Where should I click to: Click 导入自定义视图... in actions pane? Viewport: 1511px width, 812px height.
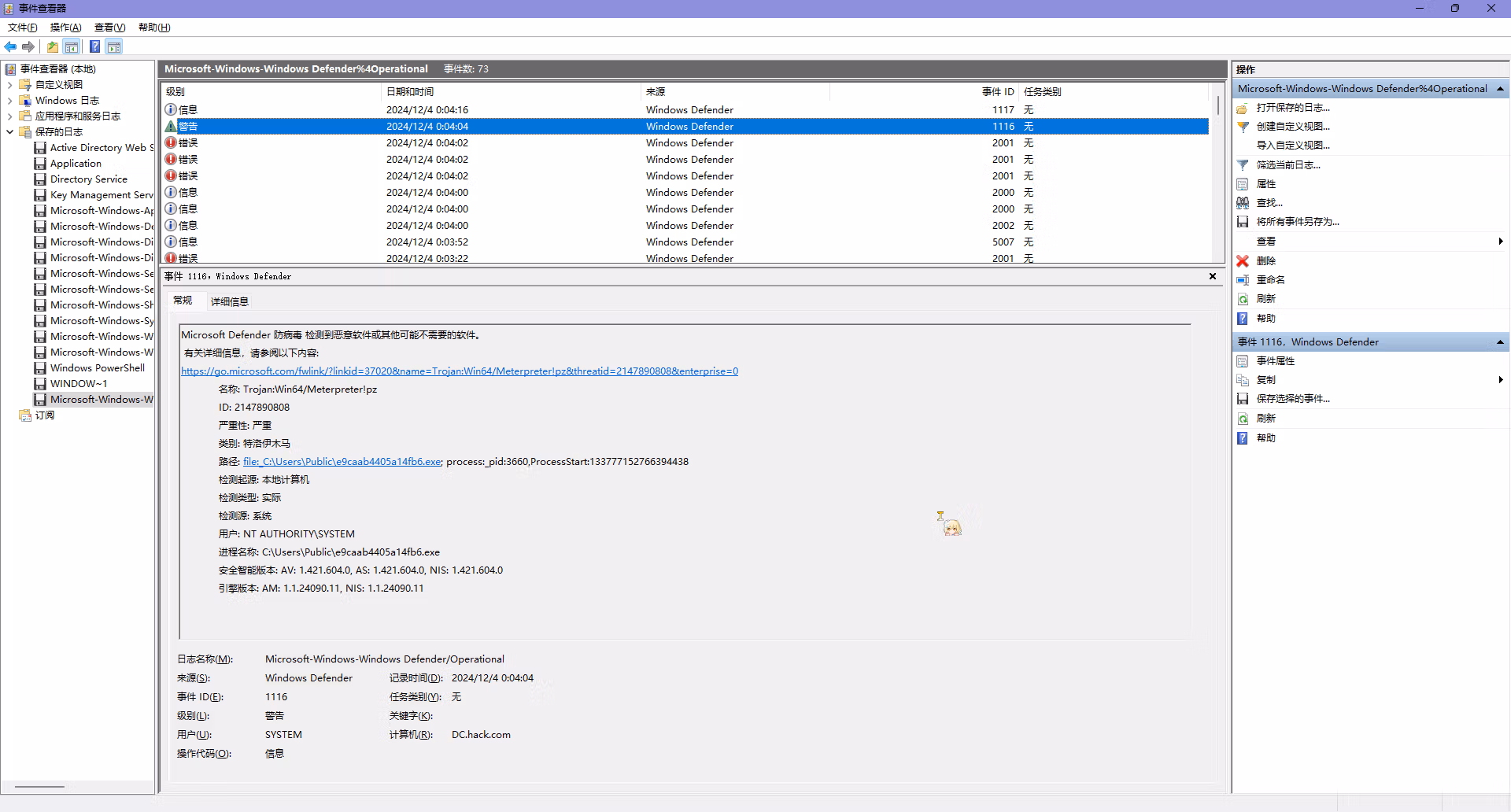[x=1293, y=146]
